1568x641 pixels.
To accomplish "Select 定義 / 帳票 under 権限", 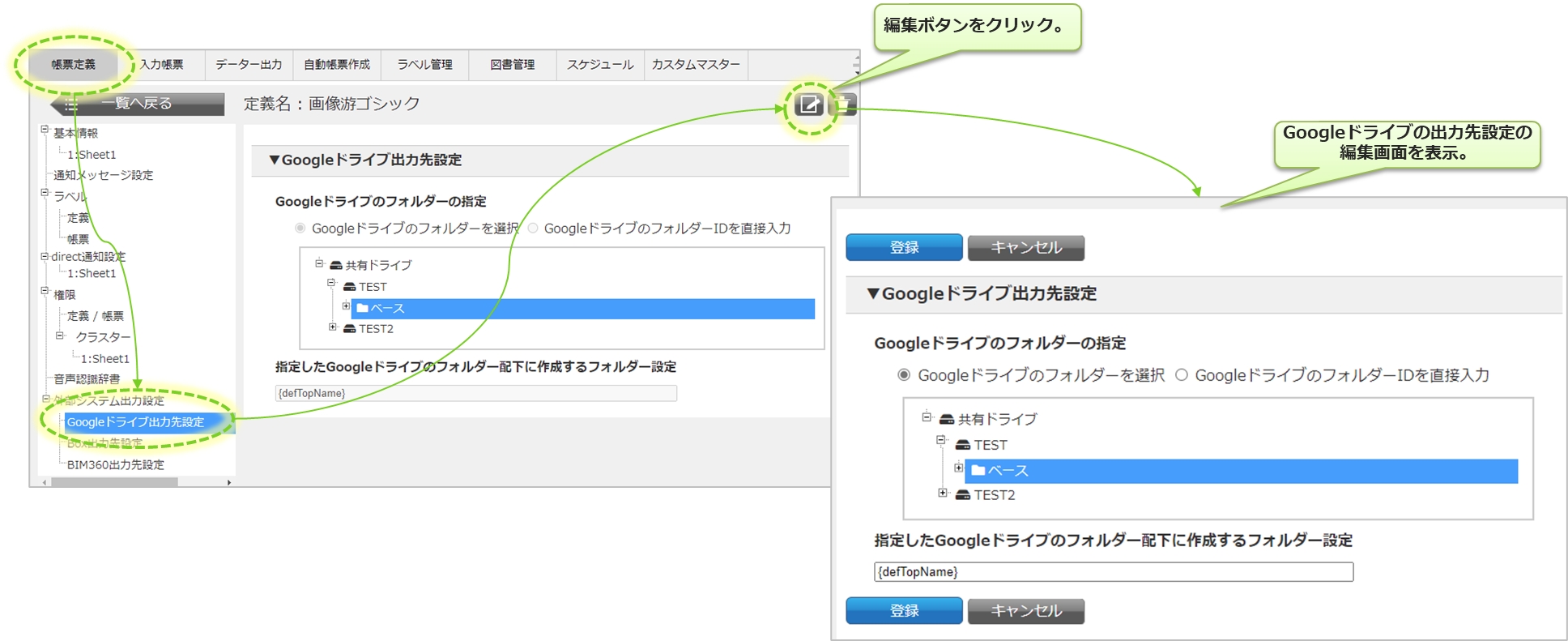I will point(96,316).
